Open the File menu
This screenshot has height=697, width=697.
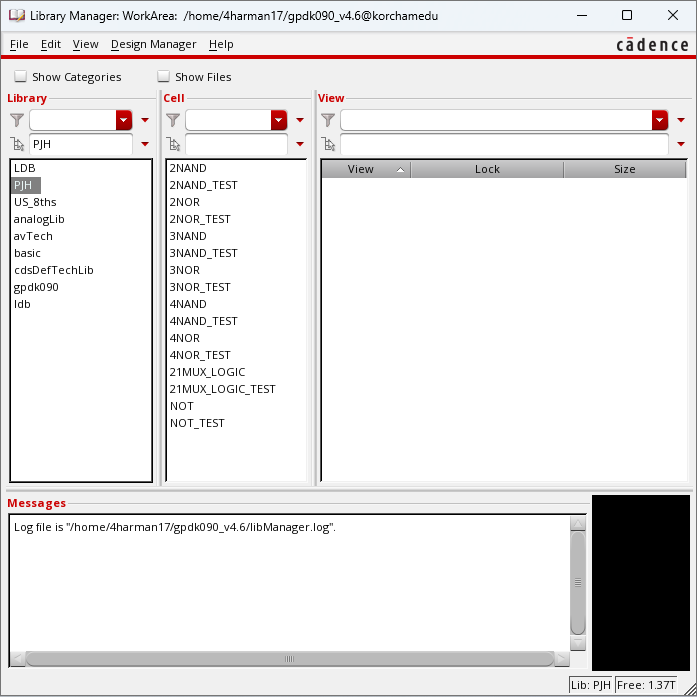(19, 44)
